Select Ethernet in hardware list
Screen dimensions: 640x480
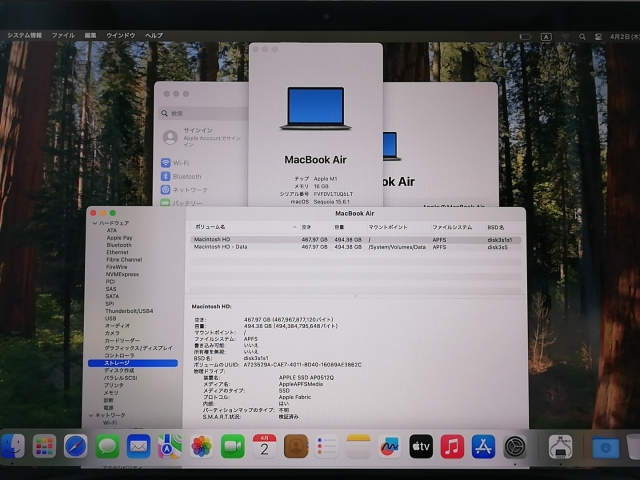pos(117,252)
